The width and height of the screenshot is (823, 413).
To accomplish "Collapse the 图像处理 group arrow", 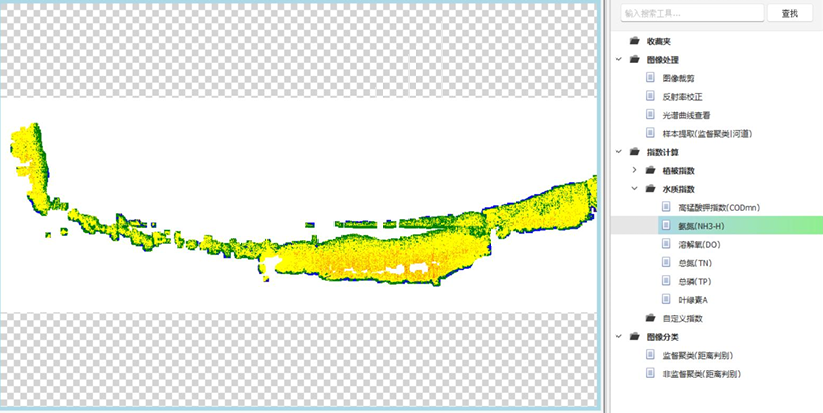I will 619,60.
